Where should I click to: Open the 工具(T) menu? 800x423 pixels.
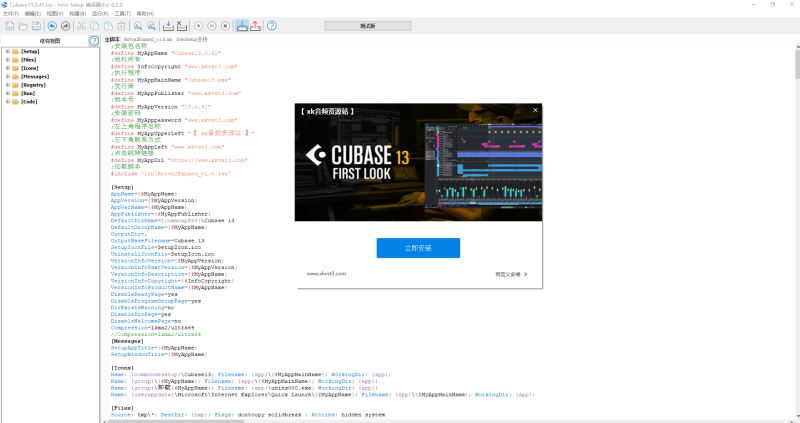tap(122, 14)
